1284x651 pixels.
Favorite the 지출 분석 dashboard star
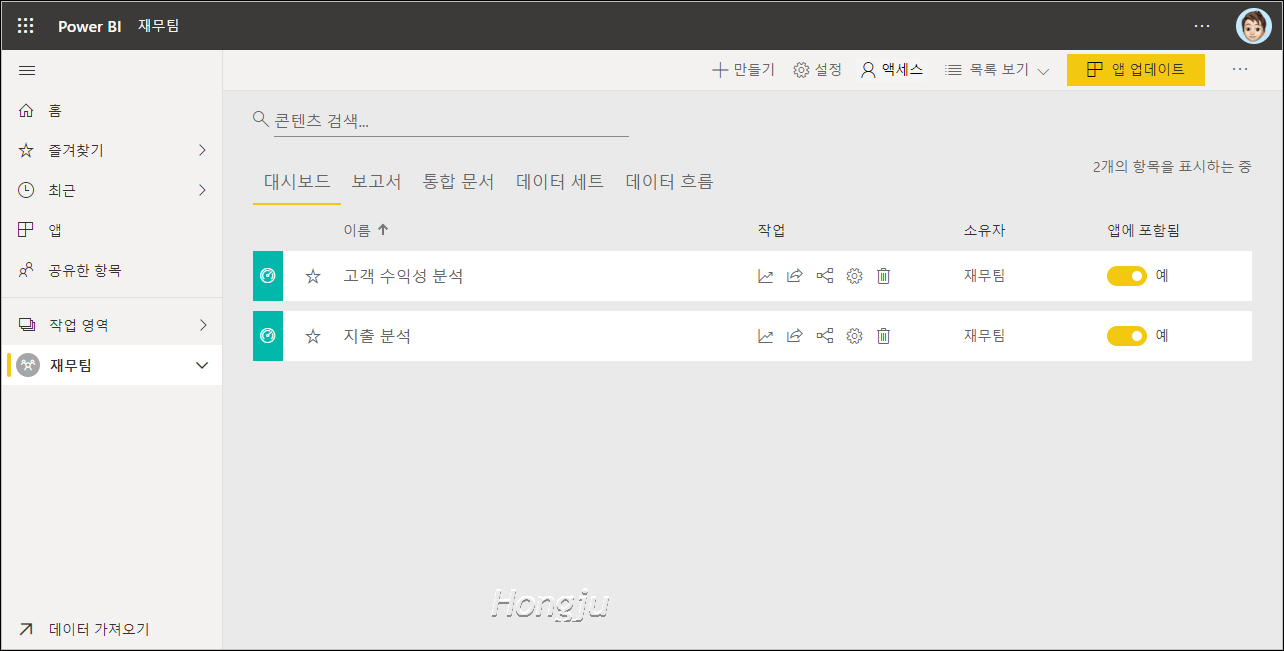313,336
